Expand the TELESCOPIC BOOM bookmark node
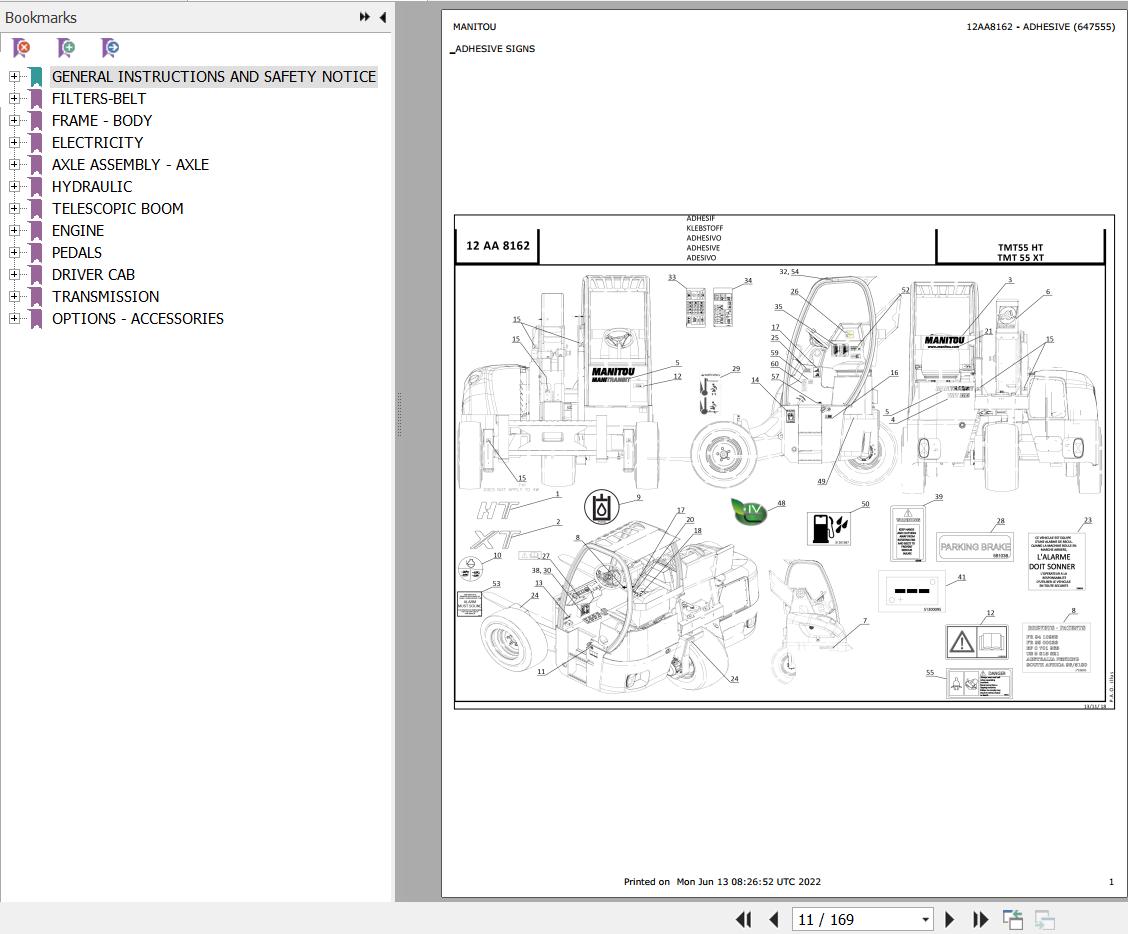Image resolution: width=1128 pixels, height=934 pixels. (x=14, y=209)
